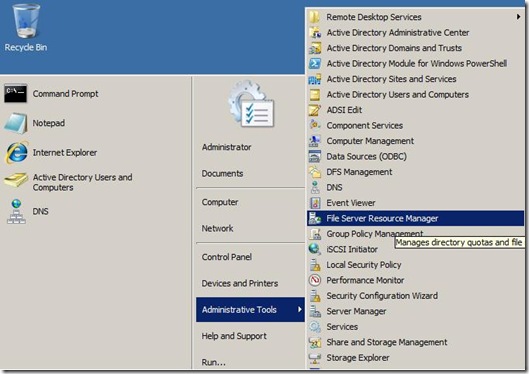The height and width of the screenshot is (374, 529).
Task: Click the Data Sources (ODBC) icon
Action: click(x=315, y=156)
